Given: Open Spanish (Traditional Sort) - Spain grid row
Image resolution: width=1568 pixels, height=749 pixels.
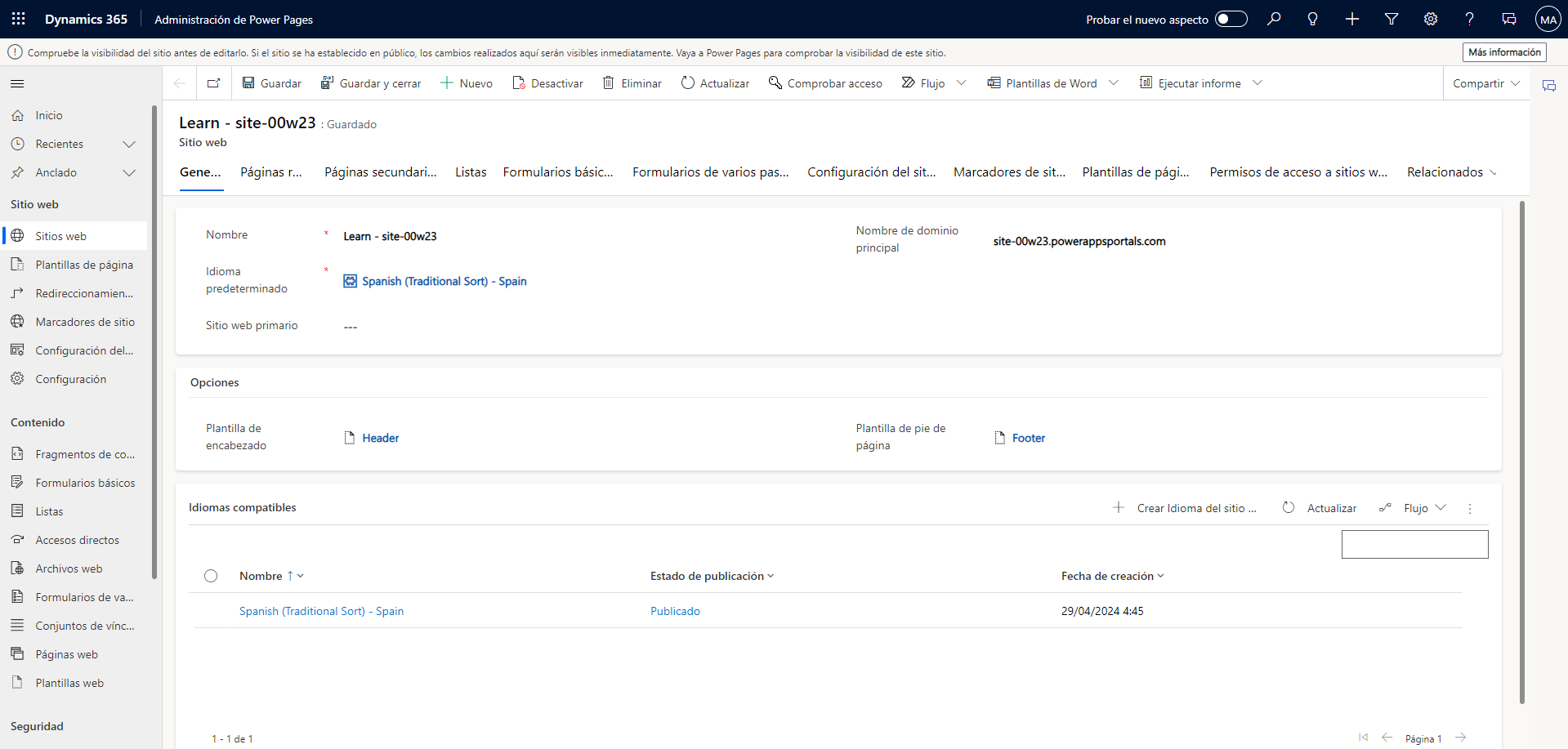Looking at the screenshot, I should click(x=321, y=612).
